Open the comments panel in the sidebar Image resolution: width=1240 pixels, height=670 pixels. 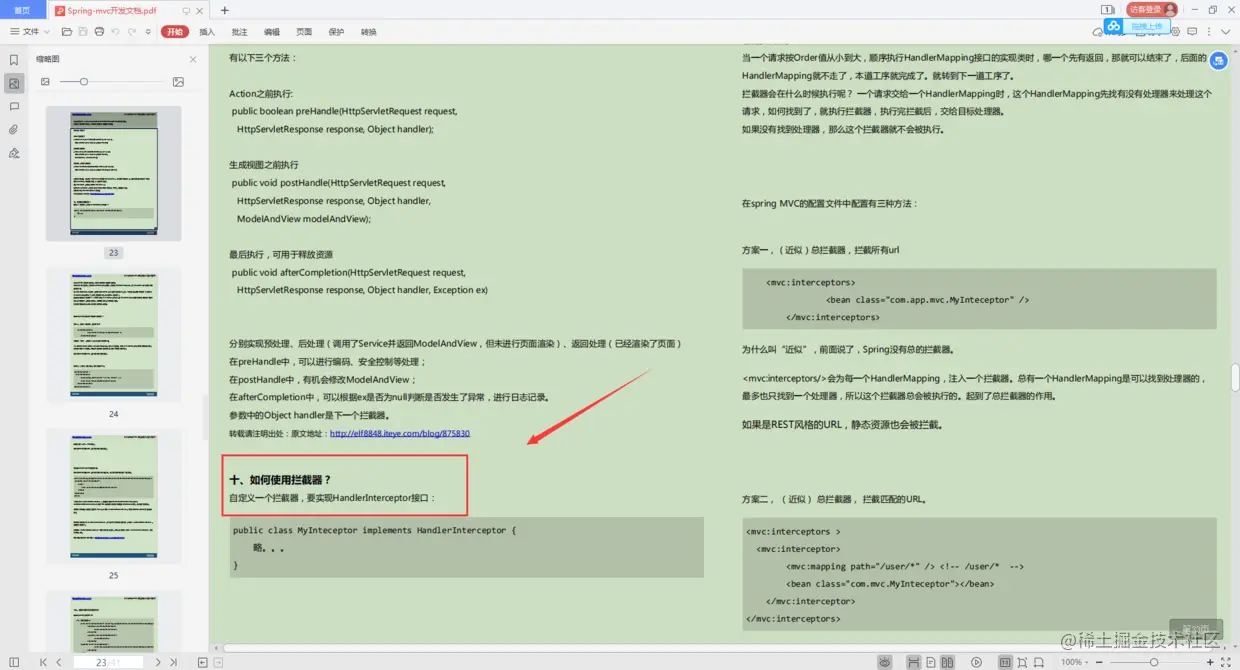14,106
